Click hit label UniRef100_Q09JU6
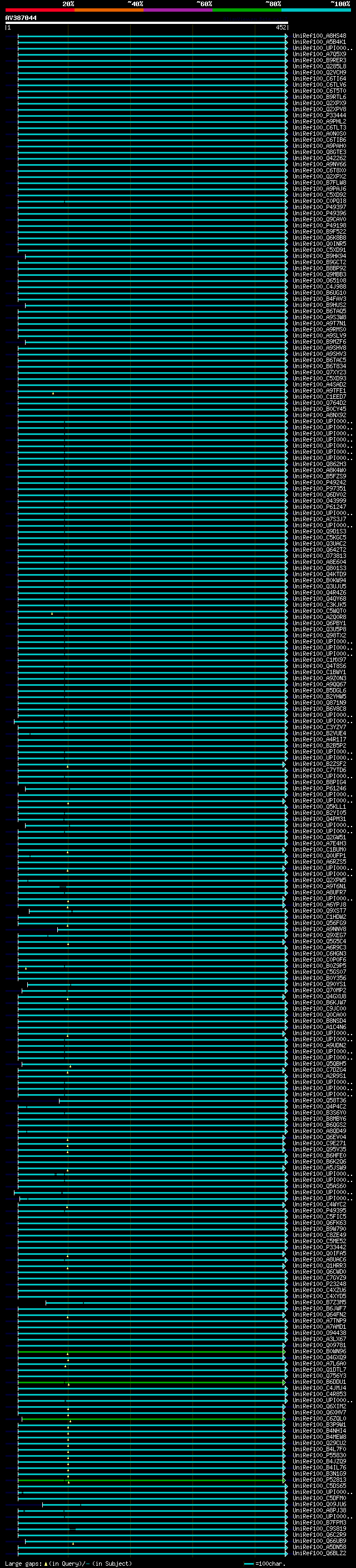 319,1504
